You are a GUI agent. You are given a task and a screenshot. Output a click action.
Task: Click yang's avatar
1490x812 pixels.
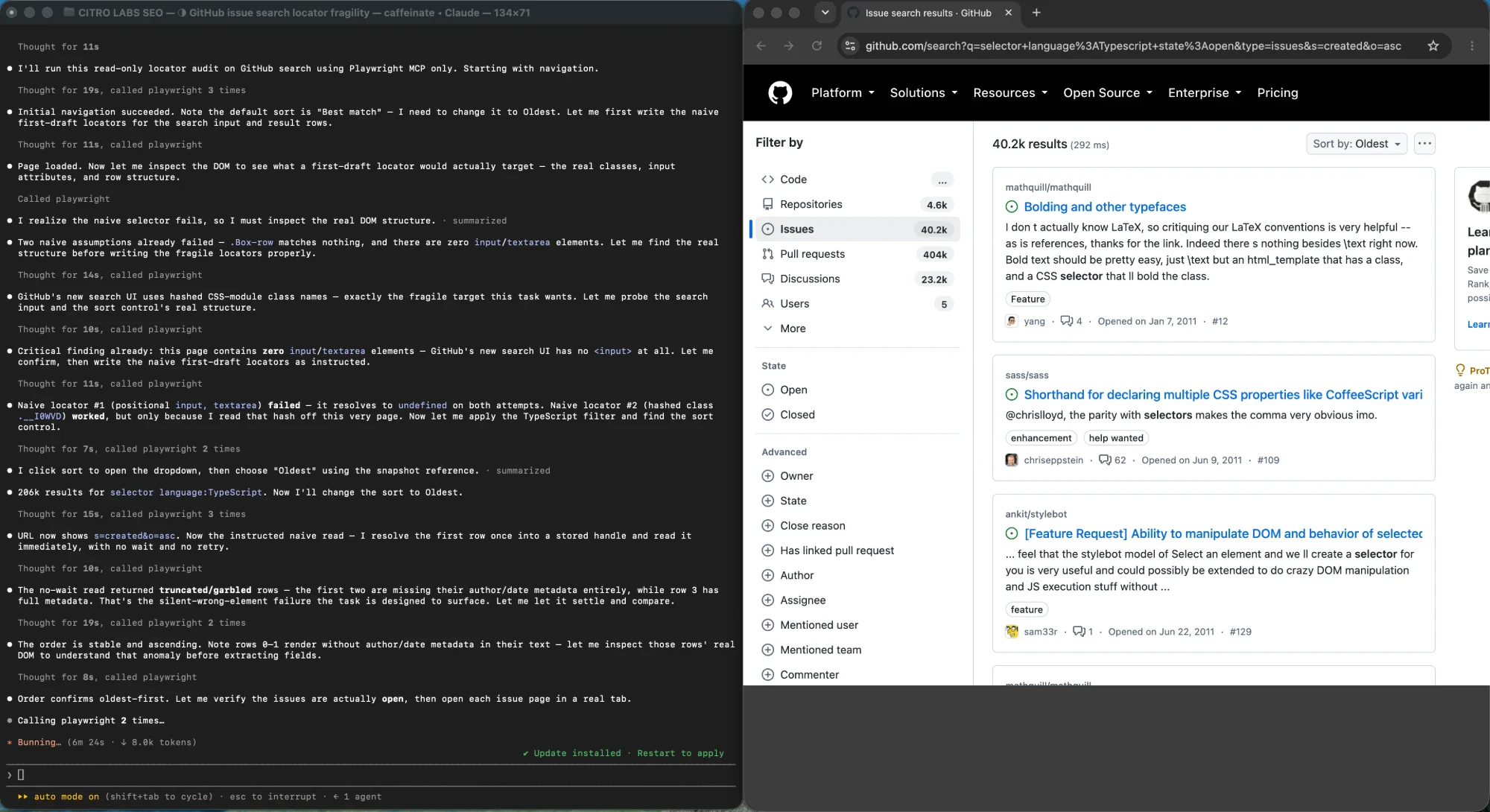[x=1012, y=321]
